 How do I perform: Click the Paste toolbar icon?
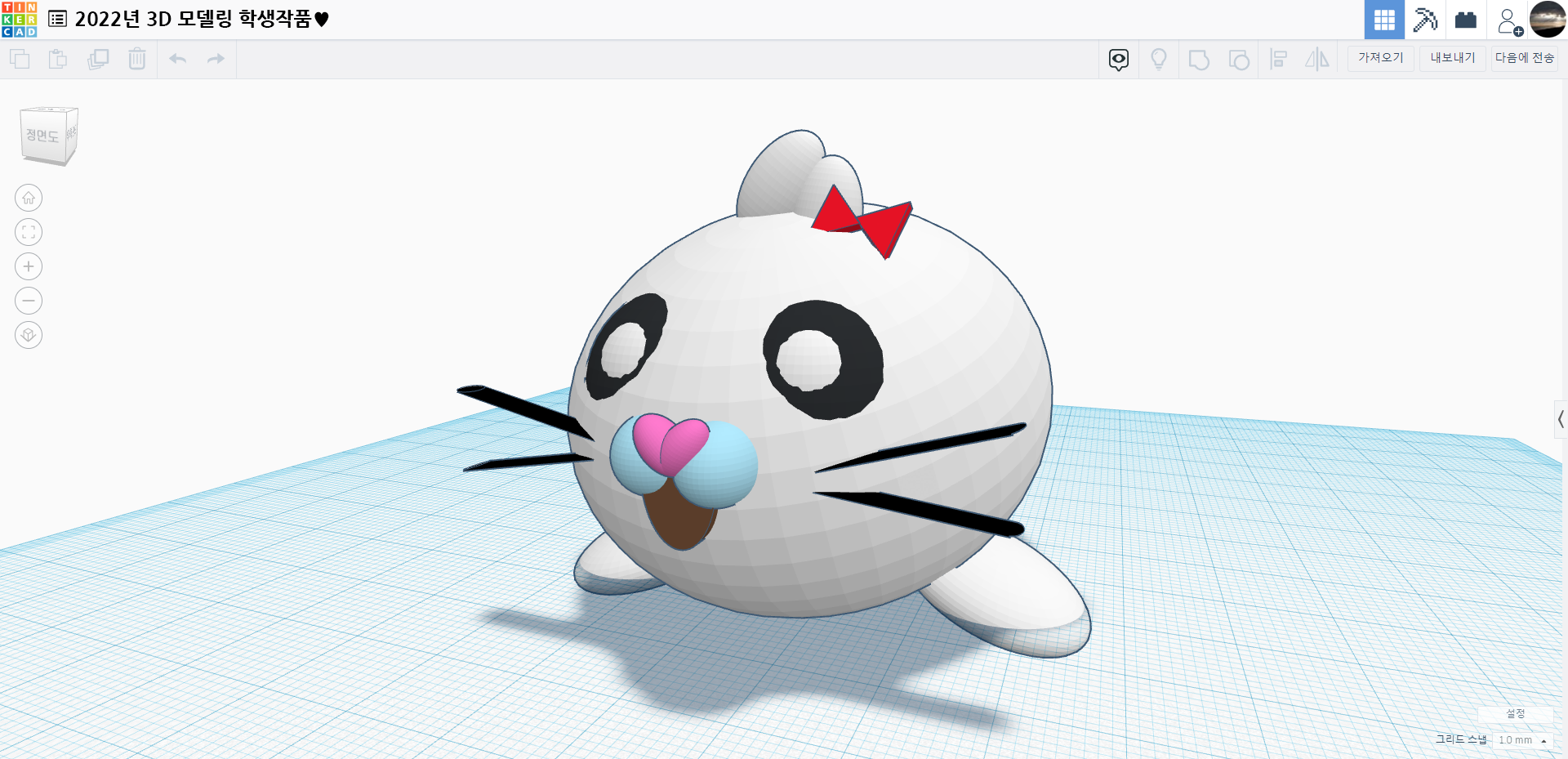[x=58, y=59]
